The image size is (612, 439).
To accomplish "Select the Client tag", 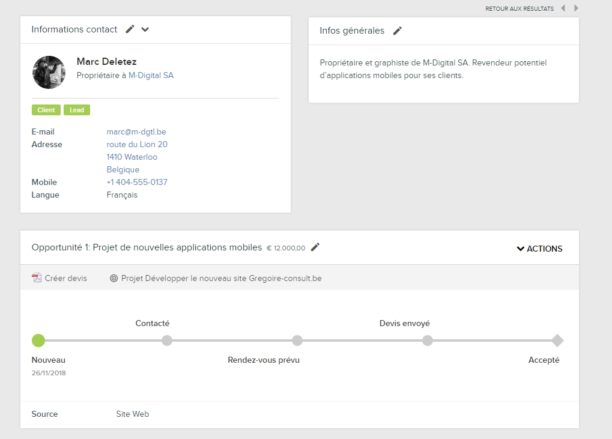I will pos(46,110).
